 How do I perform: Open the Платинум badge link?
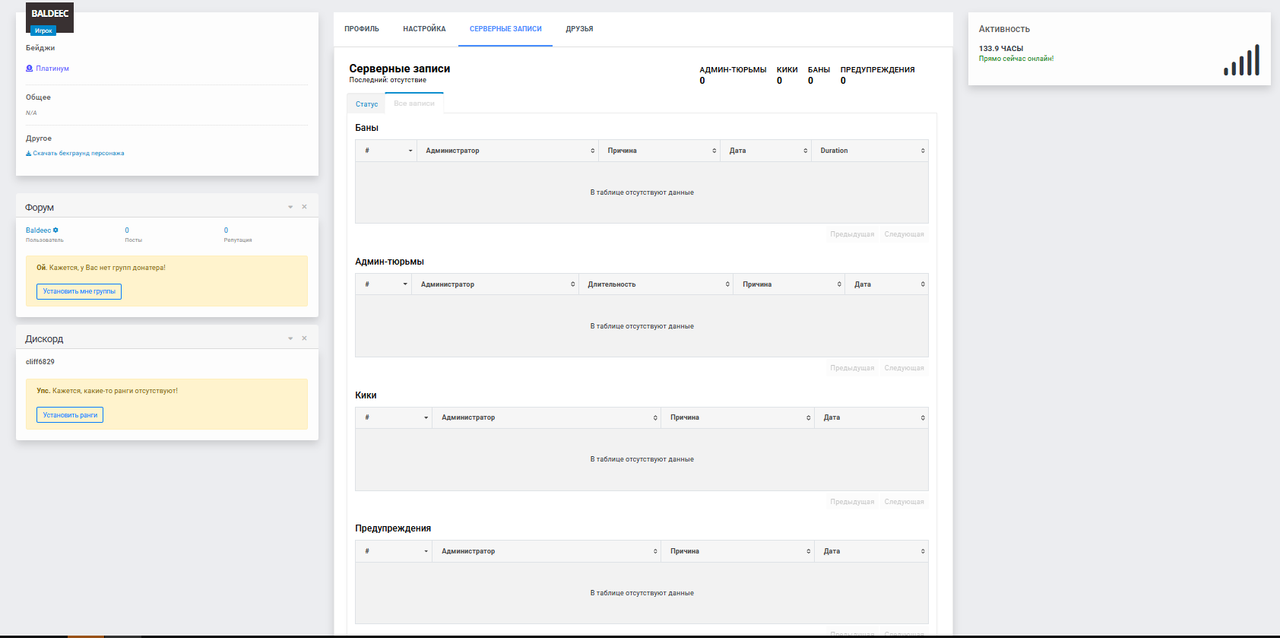pyautogui.click(x=52, y=69)
